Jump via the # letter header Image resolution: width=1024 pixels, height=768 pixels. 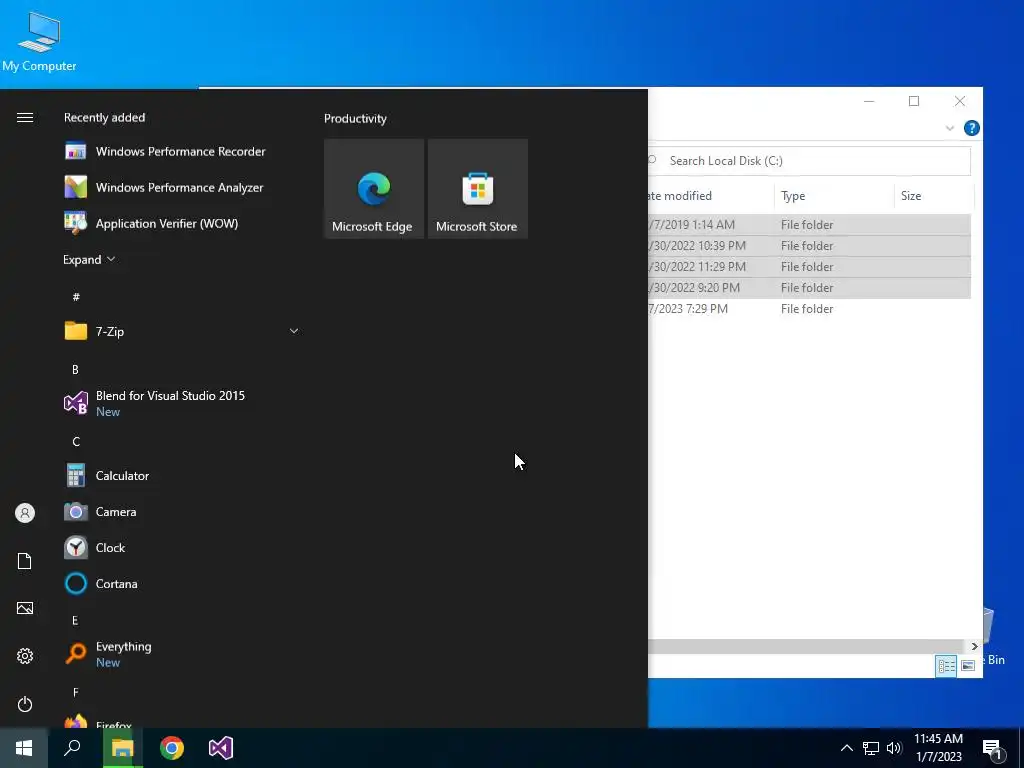tap(76, 296)
